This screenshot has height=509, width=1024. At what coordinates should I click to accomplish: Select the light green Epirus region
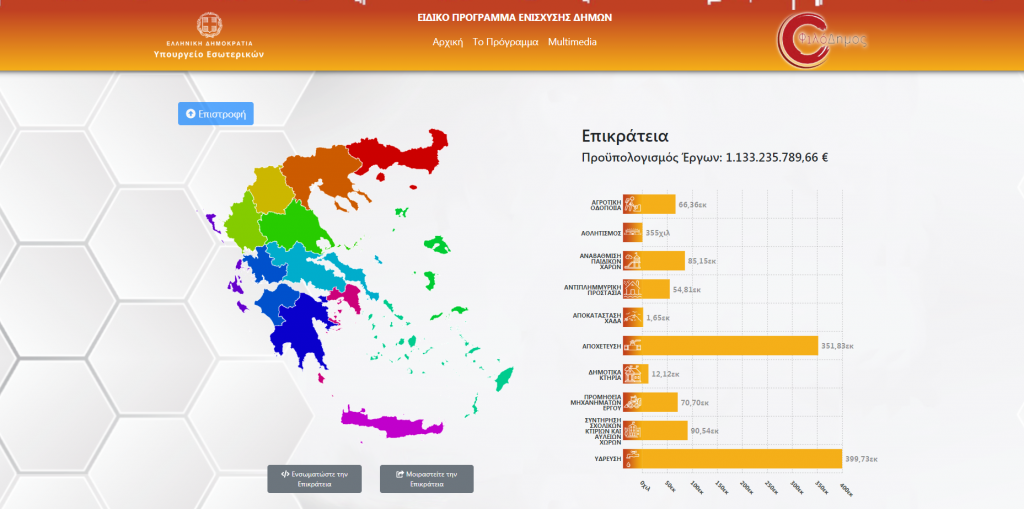pyautogui.click(x=245, y=222)
